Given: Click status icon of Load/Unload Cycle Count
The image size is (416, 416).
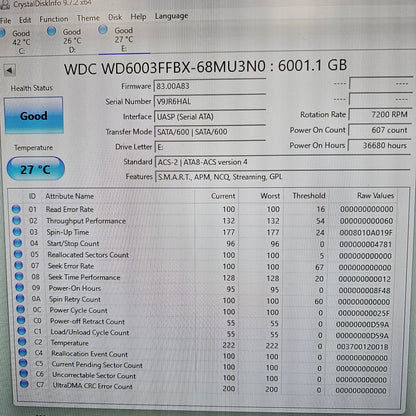Looking at the screenshot, I should click(x=22, y=331).
